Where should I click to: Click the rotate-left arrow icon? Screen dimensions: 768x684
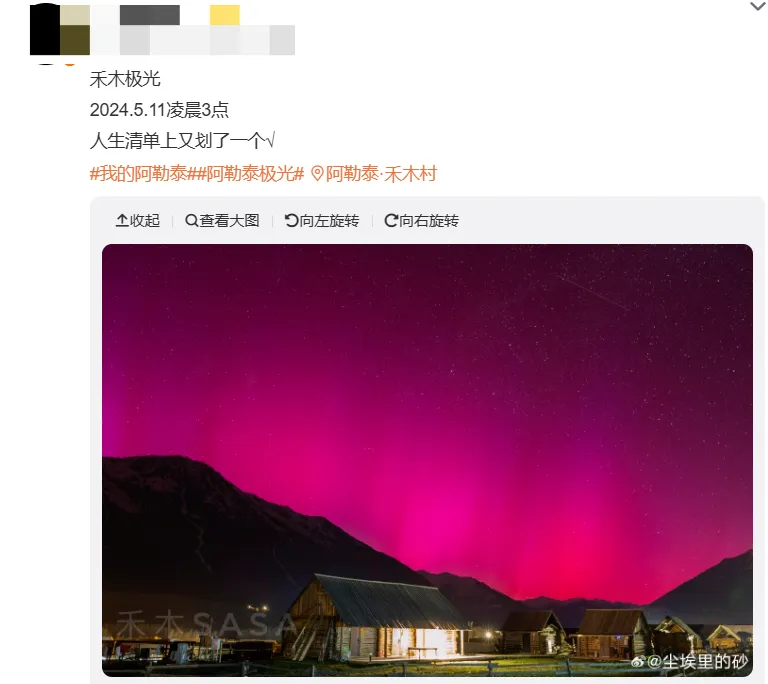tap(291, 220)
